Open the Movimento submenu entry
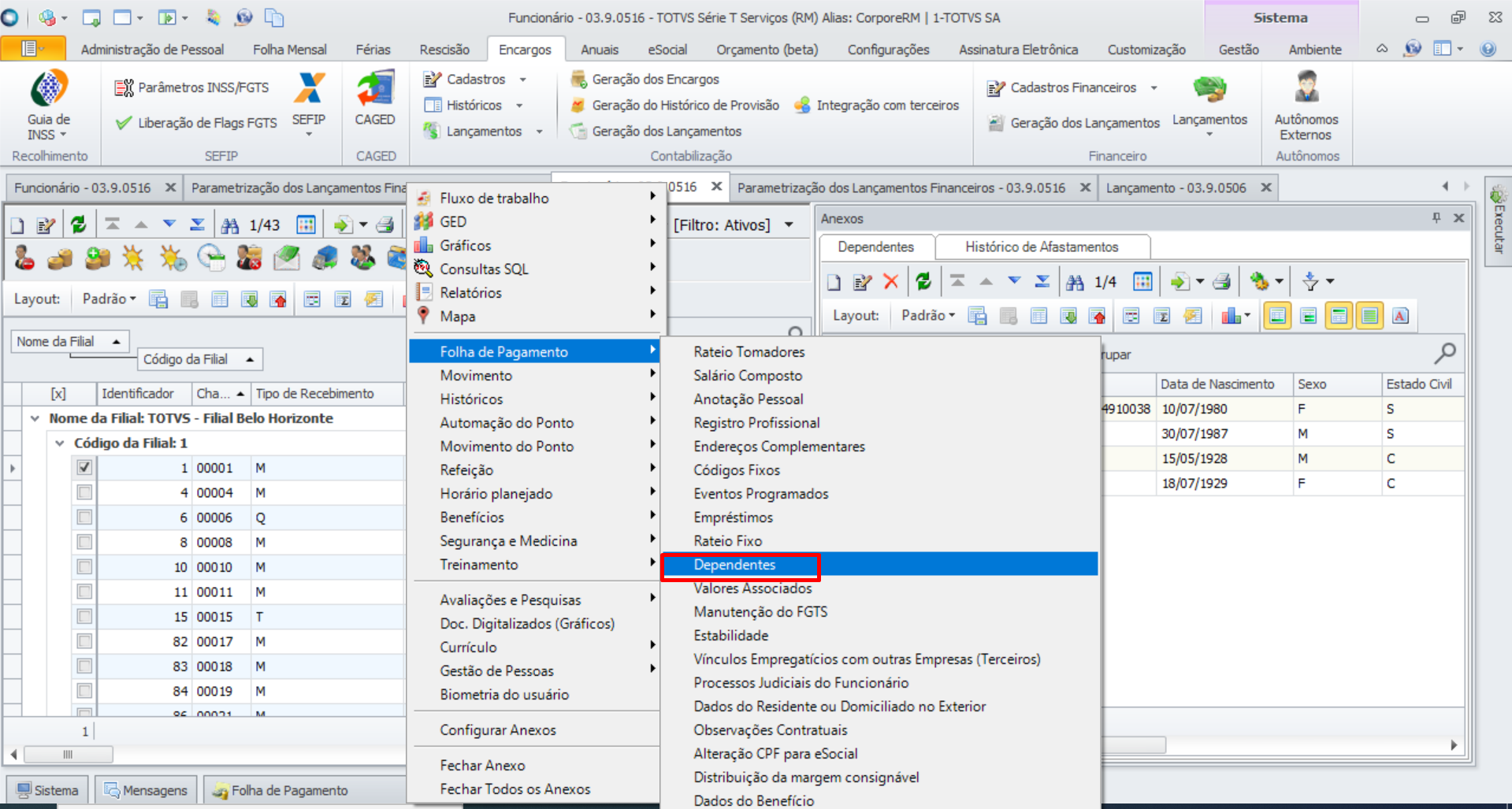This screenshot has height=809, width=1512. point(535,376)
